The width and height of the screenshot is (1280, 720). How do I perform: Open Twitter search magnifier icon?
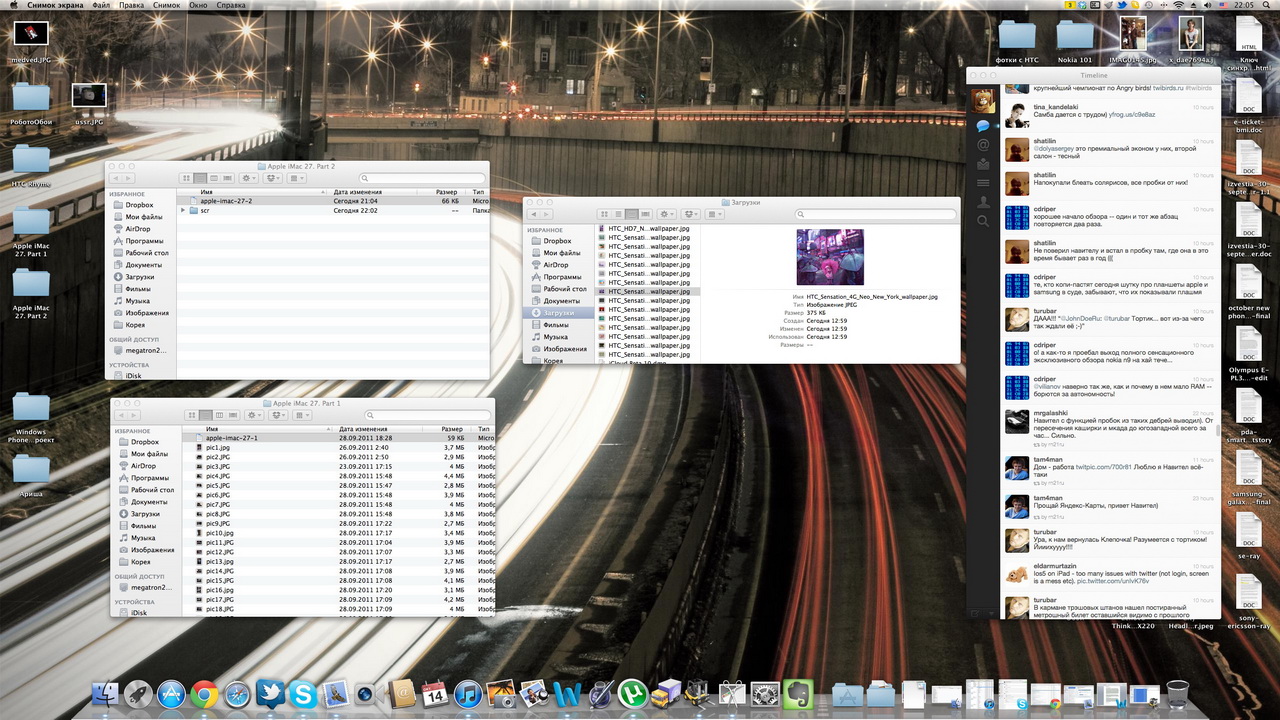983,221
